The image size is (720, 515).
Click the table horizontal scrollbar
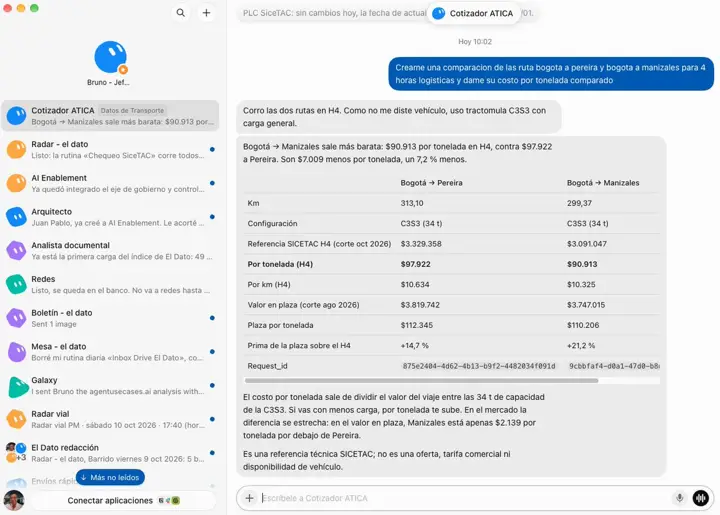(421, 381)
